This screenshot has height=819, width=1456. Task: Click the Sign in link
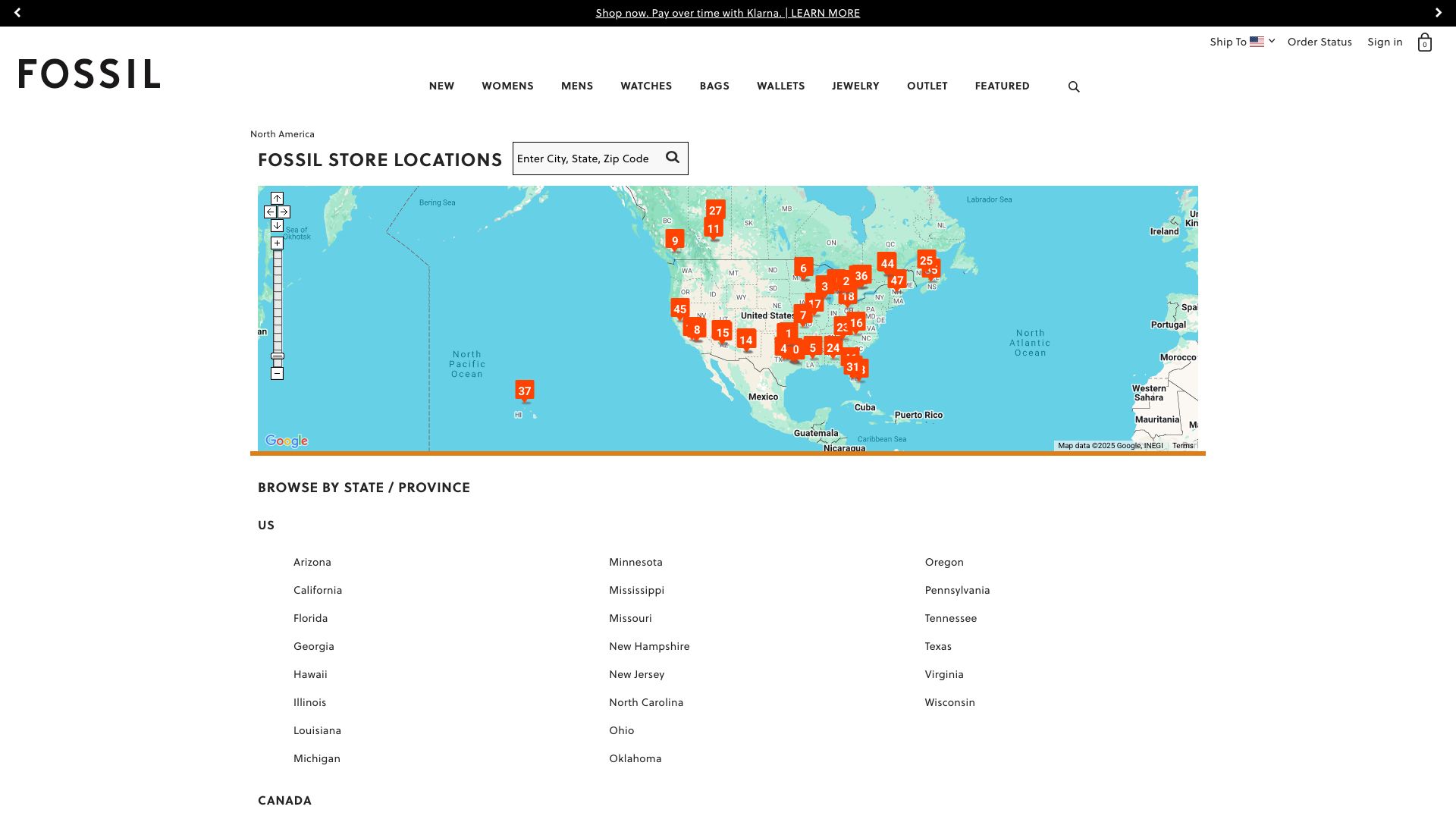pos(1385,42)
